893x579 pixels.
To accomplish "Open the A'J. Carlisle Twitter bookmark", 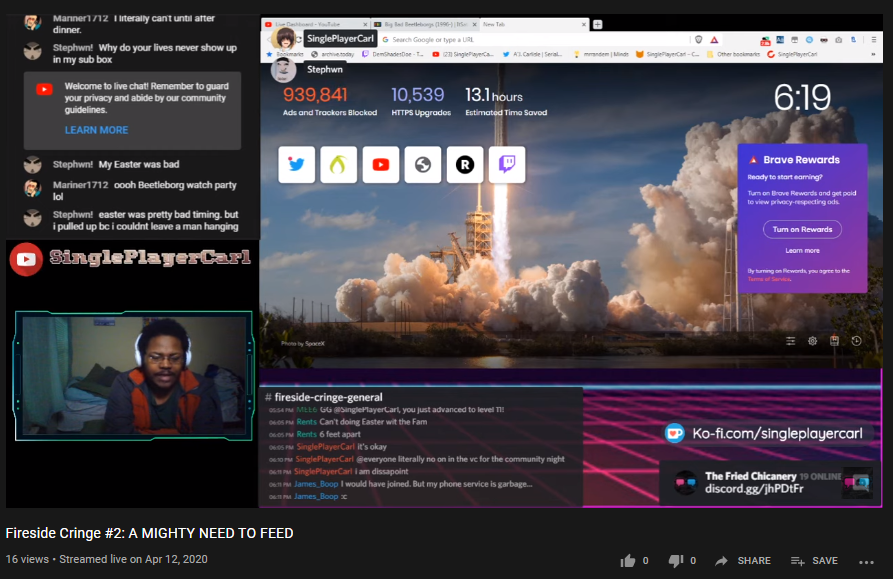I will coord(532,55).
